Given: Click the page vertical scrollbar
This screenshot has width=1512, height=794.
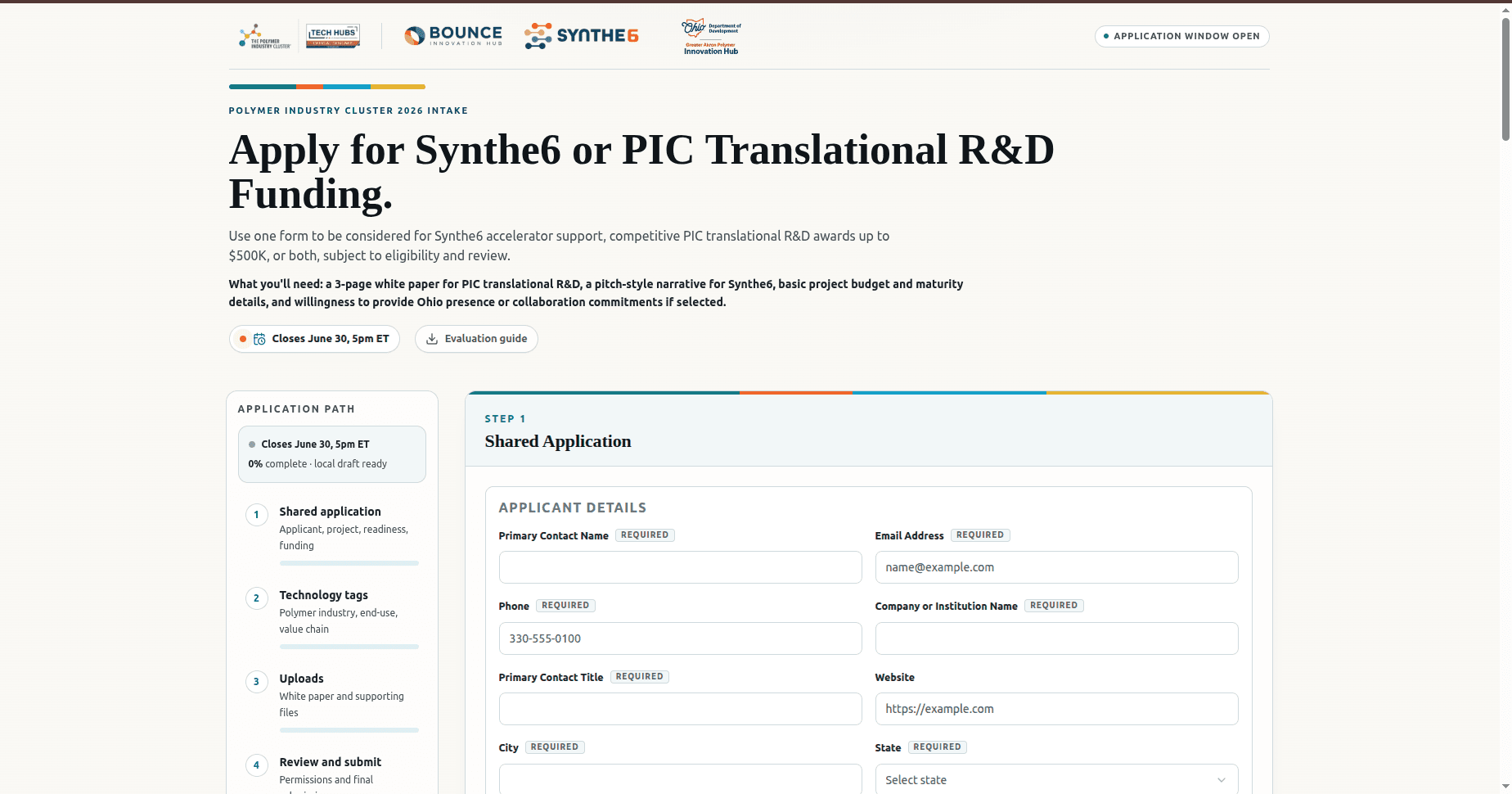Looking at the screenshot, I should pyautogui.click(x=1505, y=79).
